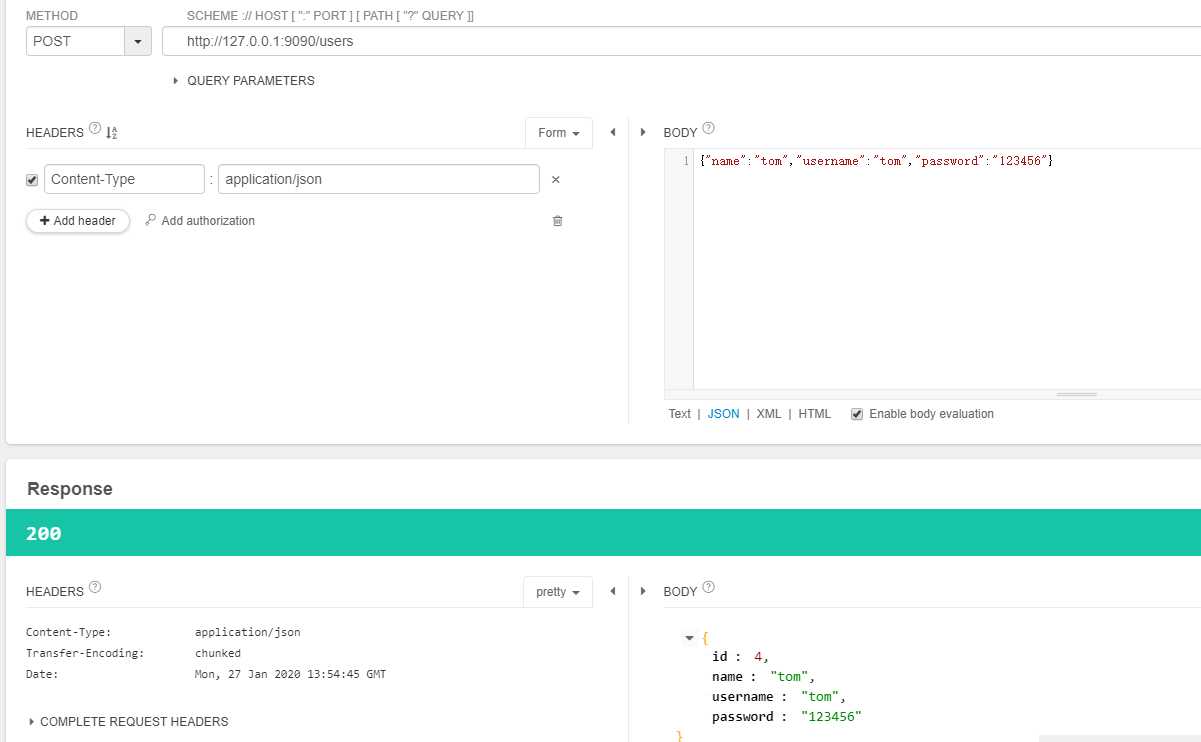Image resolution: width=1201 pixels, height=742 pixels.
Task: Toggle the Content-Type header checkbox
Action: [x=32, y=180]
